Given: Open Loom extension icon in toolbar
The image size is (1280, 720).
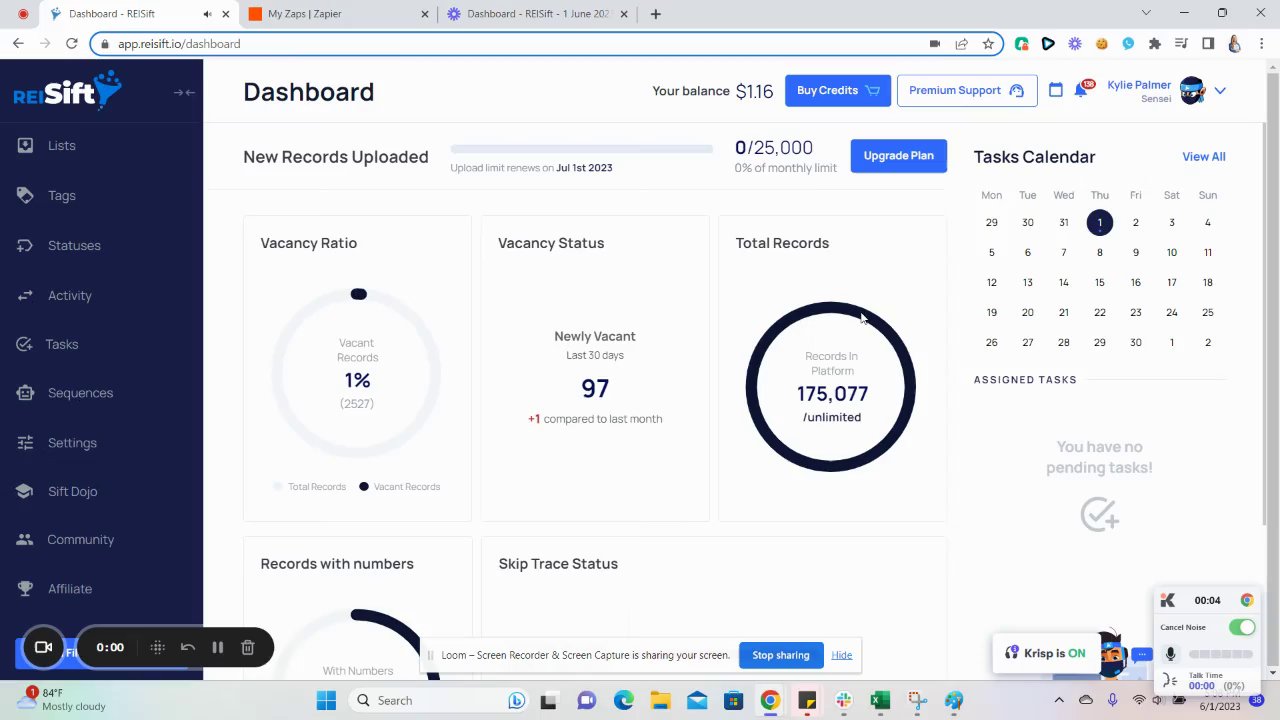Looking at the screenshot, I should pos(1075,44).
